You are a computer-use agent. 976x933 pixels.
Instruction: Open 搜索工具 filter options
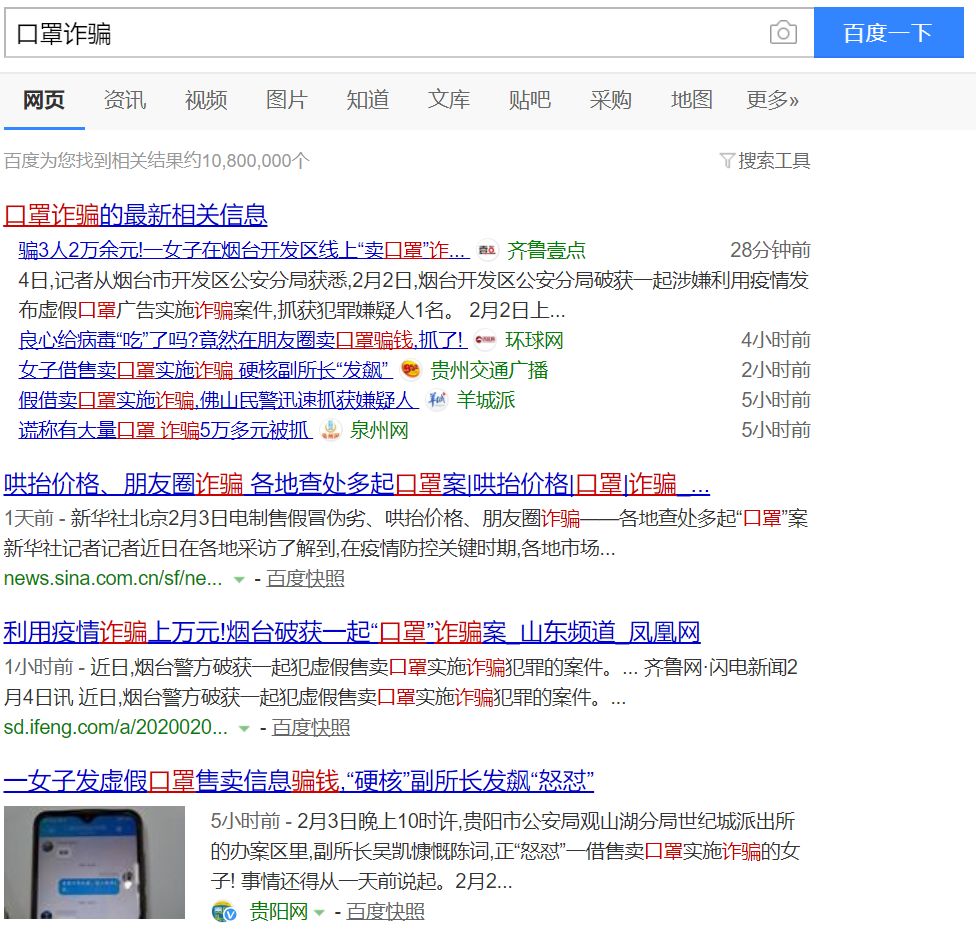point(774,161)
